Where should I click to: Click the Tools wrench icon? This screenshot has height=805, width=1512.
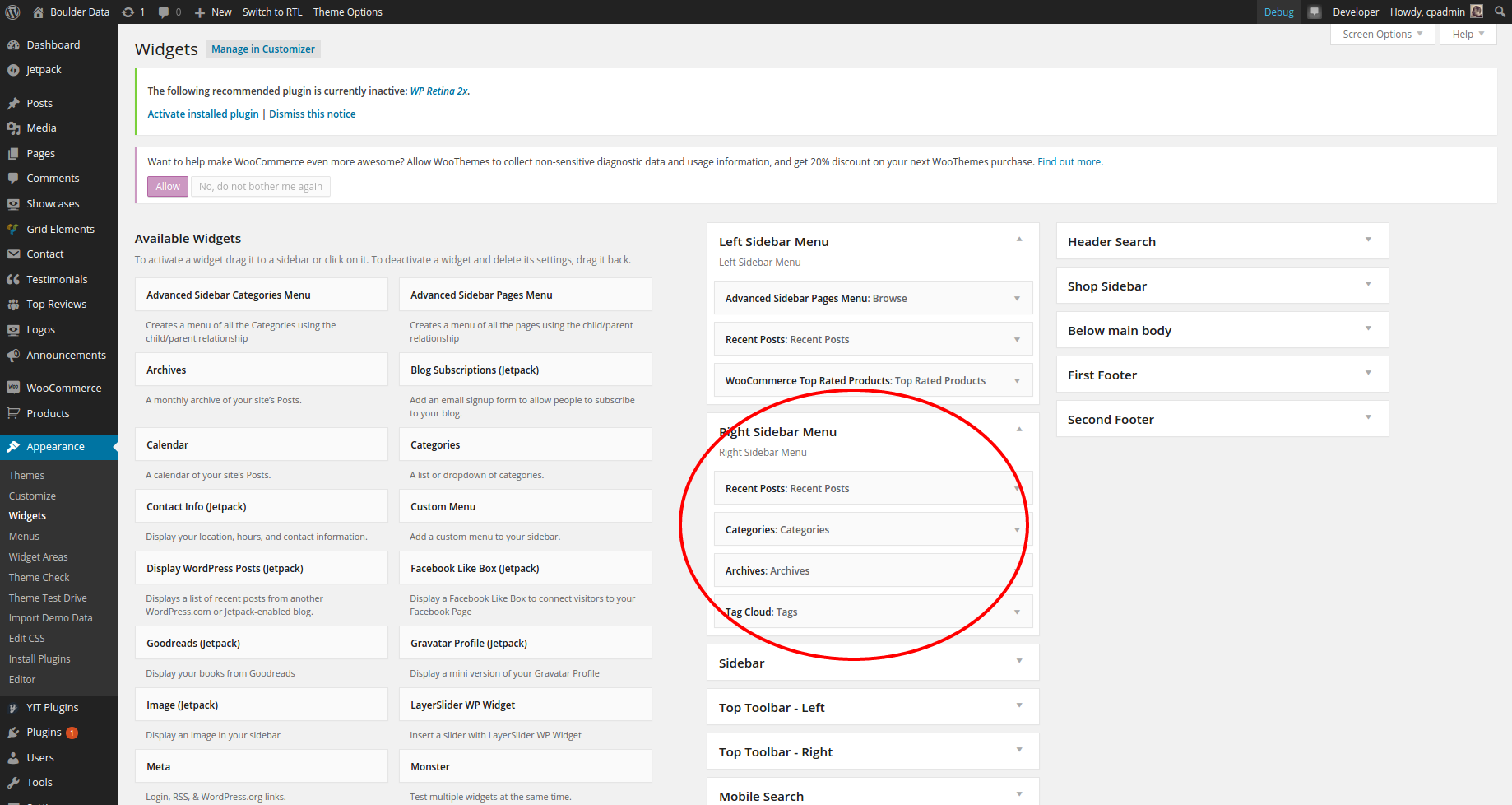pyautogui.click(x=13, y=783)
